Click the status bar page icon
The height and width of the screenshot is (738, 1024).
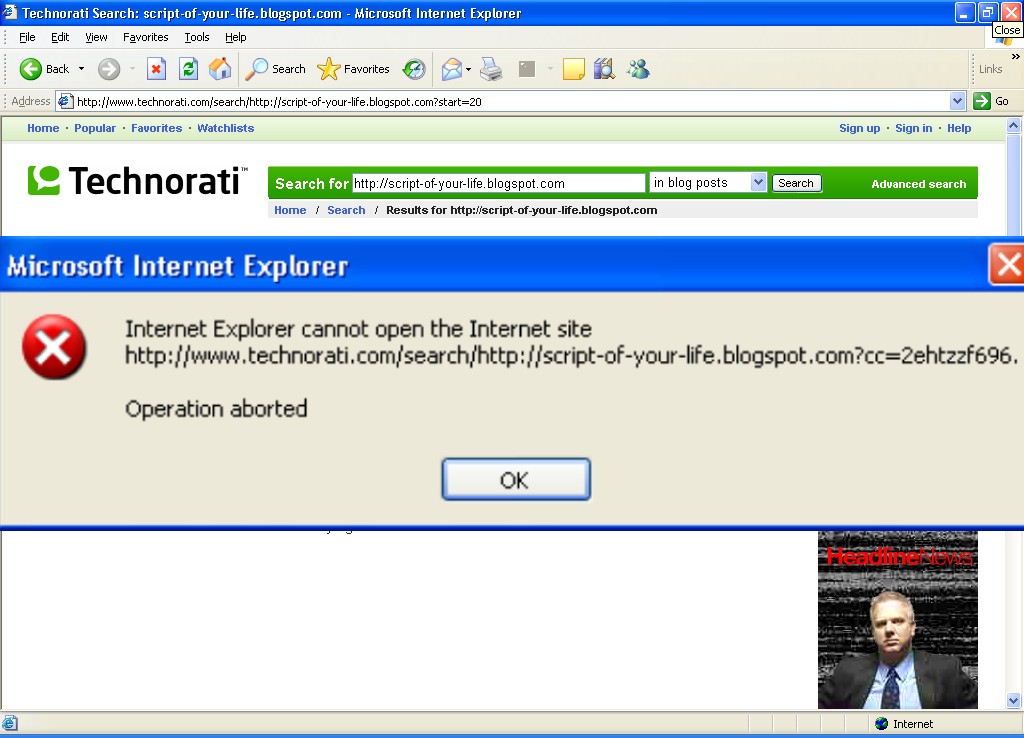[x=10, y=724]
